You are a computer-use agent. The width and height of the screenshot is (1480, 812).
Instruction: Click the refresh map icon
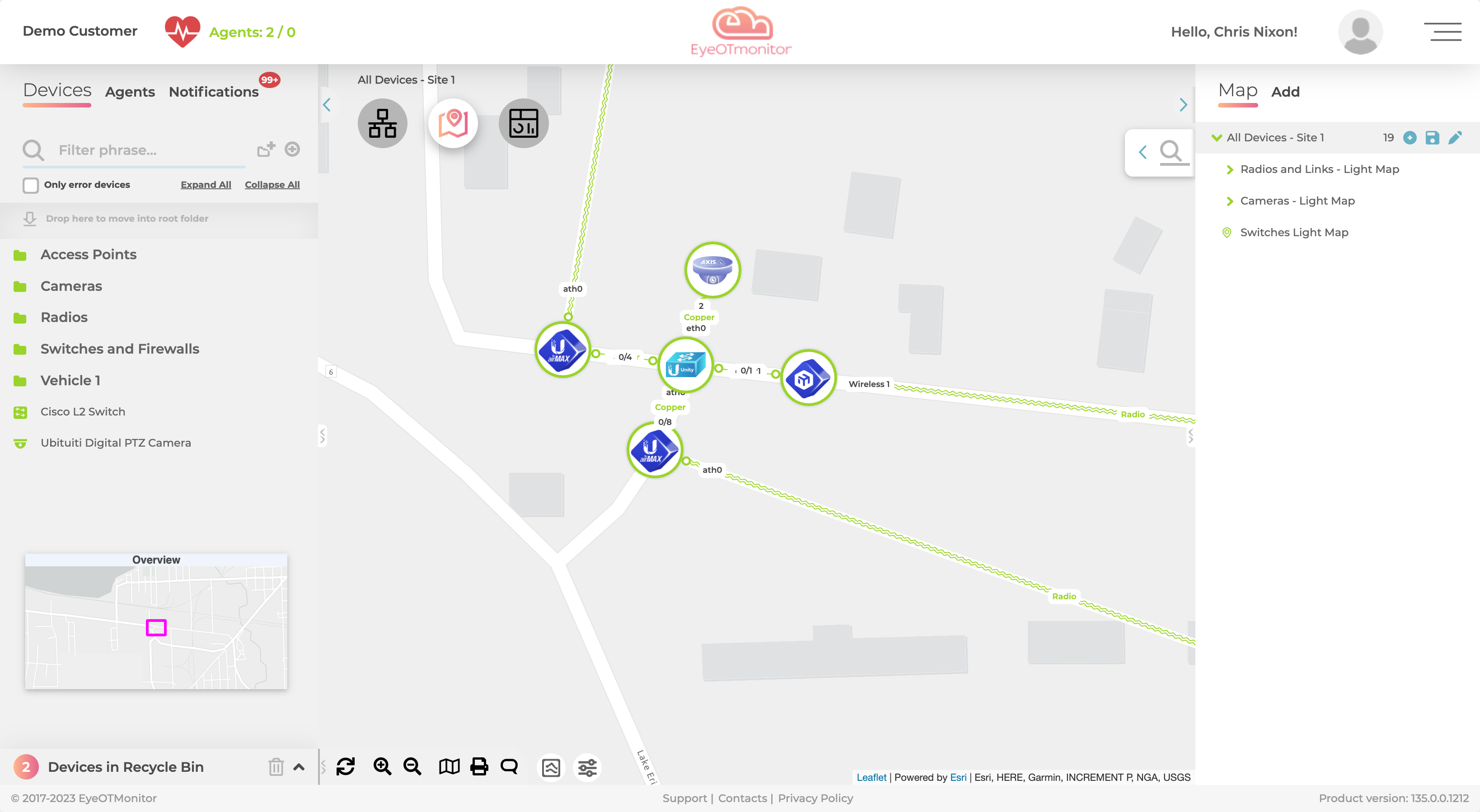(345, 767)
